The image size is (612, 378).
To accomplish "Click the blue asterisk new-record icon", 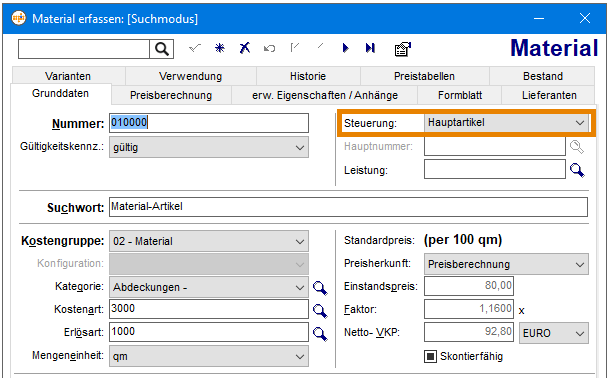I will [220, 48].
